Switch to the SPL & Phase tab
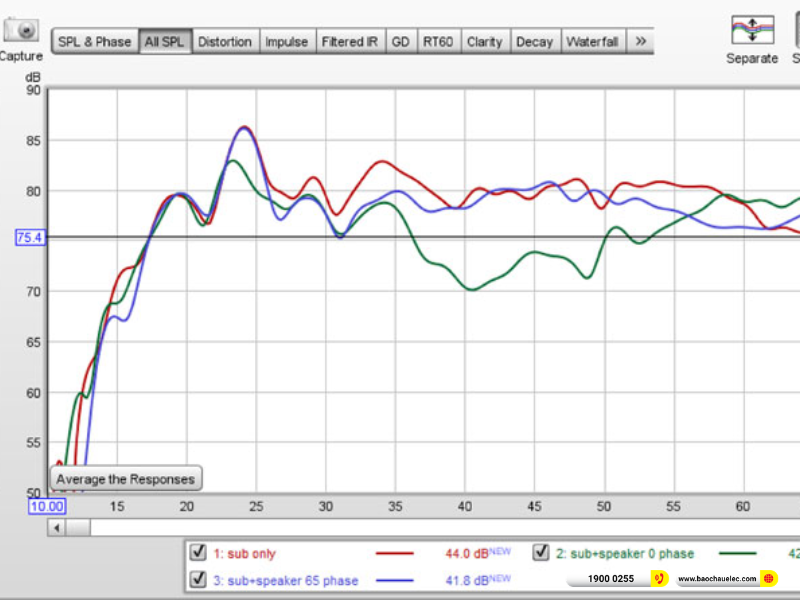The height and width of the screenshot is (600, 800). point(94,42)
